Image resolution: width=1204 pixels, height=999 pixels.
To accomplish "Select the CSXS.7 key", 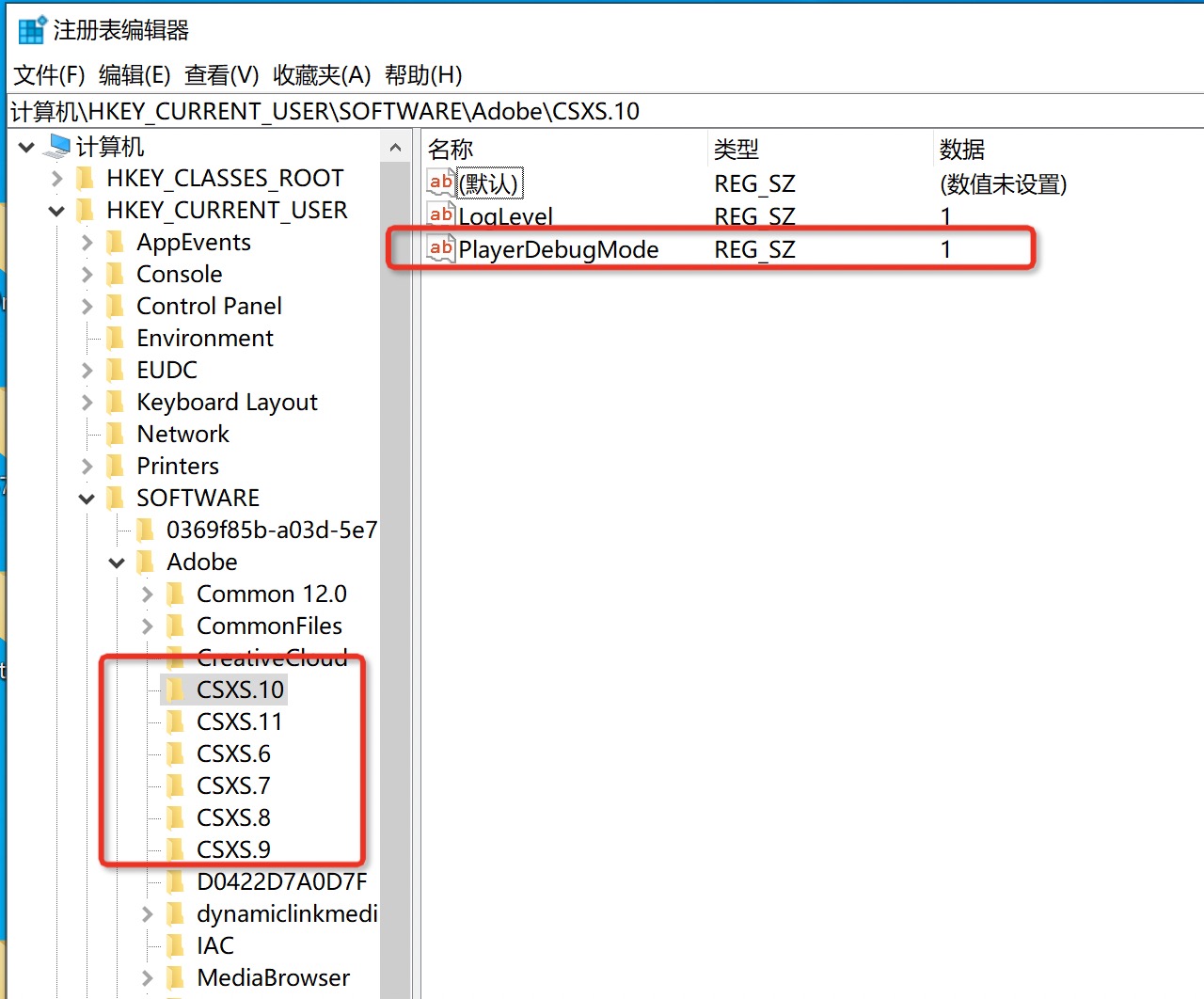I will pyautogui.click(x=233, y=786).
